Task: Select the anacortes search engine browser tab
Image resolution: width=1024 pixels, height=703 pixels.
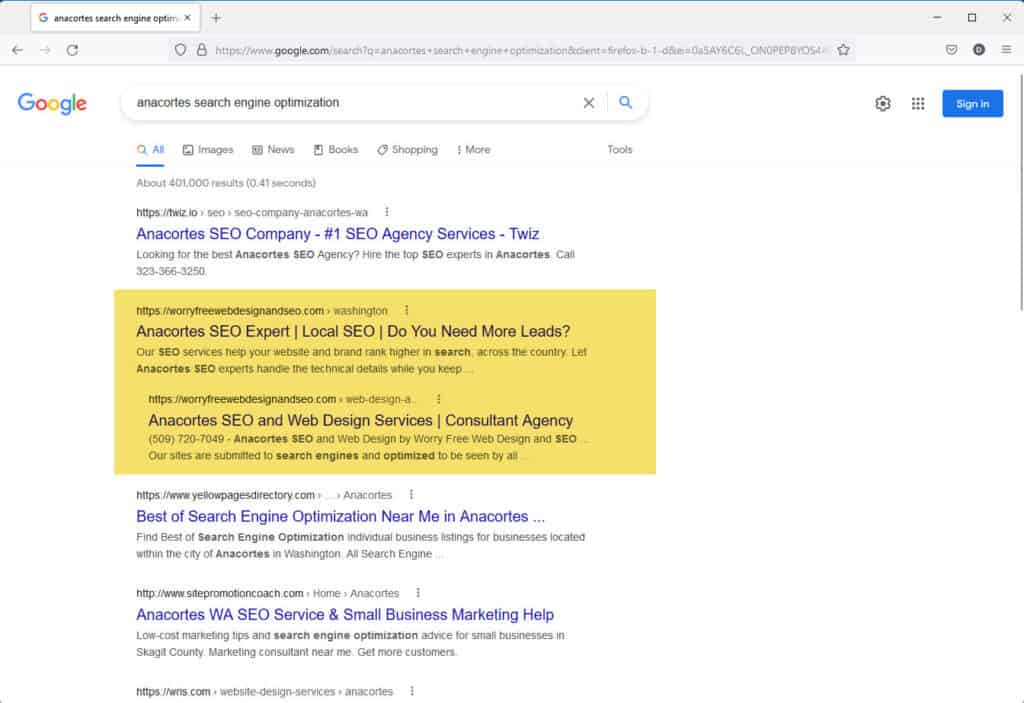Action: tap(115, 18)
